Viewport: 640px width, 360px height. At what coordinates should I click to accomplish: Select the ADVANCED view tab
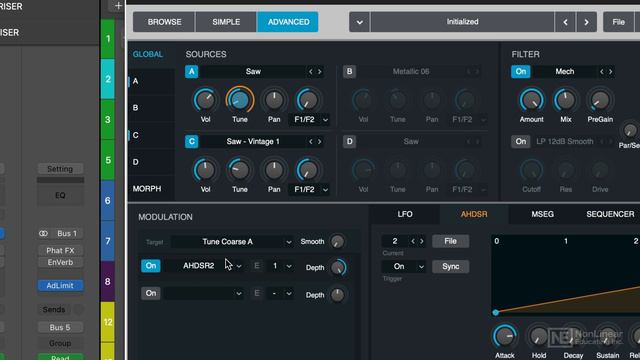288,22
